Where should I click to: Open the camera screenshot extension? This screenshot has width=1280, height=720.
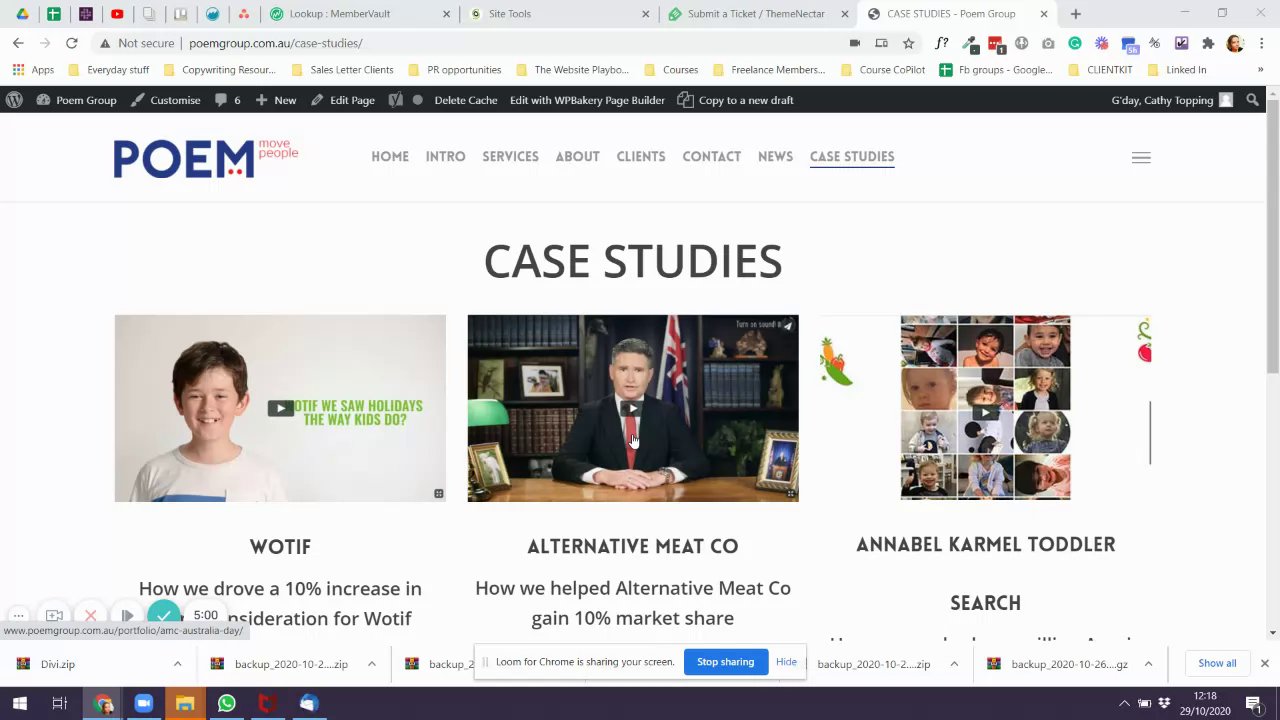point(1048,43)
